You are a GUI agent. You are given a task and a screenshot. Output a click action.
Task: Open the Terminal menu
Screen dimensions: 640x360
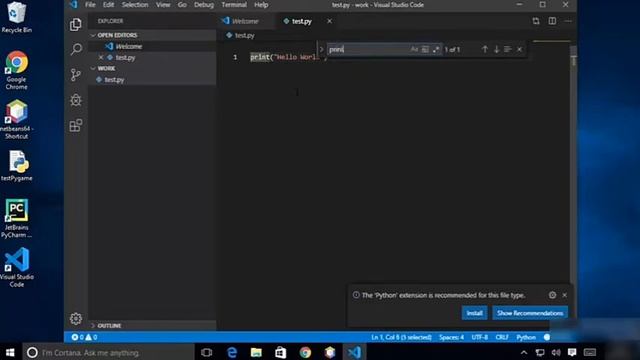[234, 5]
